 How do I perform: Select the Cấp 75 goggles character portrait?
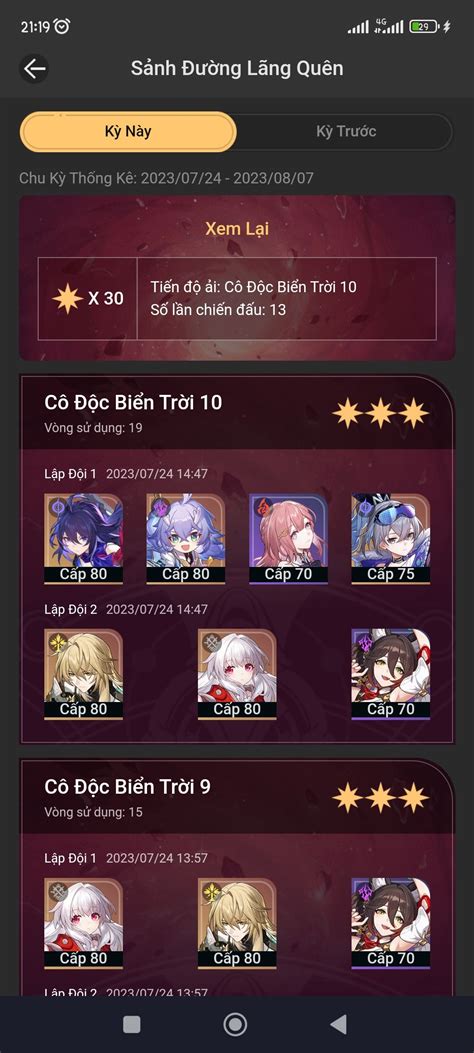point(391,539)
